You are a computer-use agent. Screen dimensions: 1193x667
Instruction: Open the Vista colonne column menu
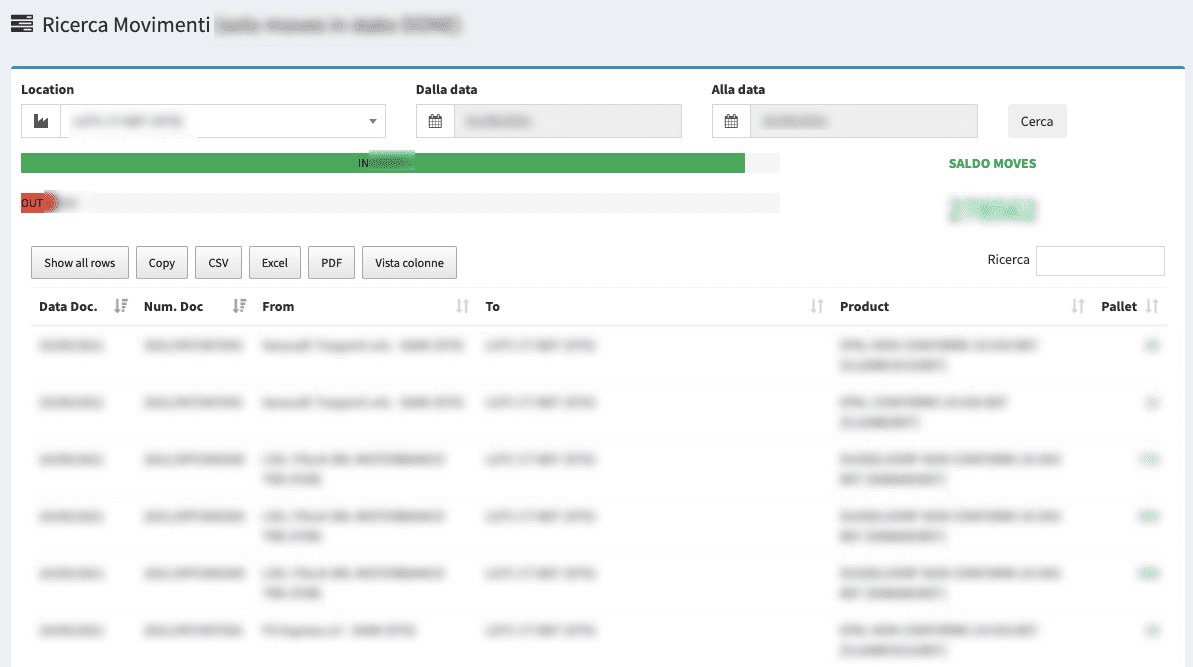tap(409, 263)
